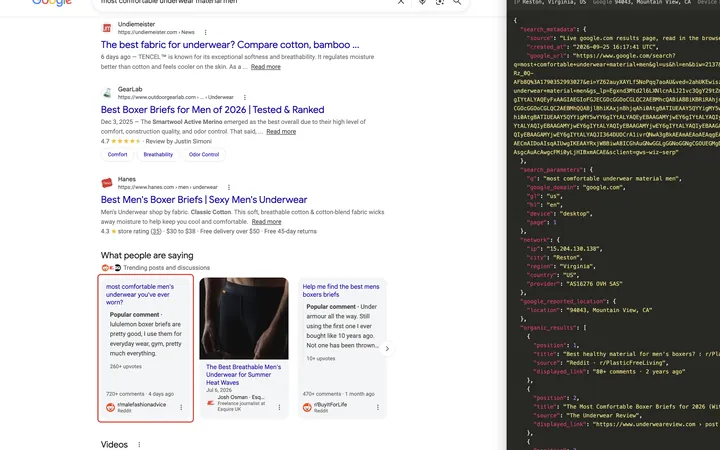Open 'most comfortable men's underwear you've ever worn?' post
Image resolution: width=720 pixels, height=450 pixels.
click(x=140, y=294)
